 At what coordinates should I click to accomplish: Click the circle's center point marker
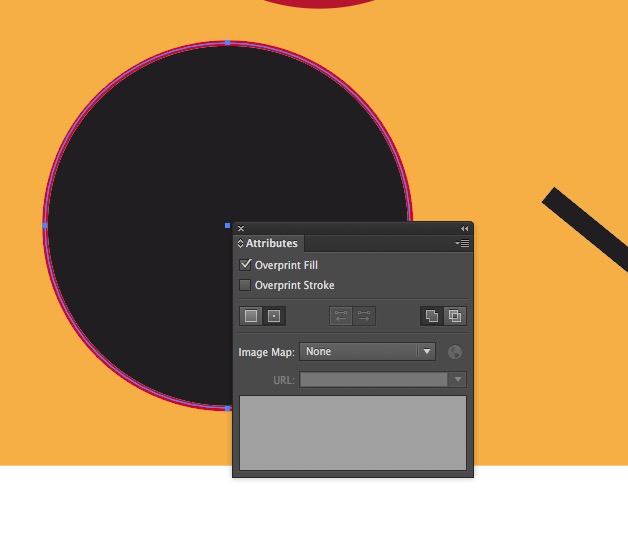point(227,225)
